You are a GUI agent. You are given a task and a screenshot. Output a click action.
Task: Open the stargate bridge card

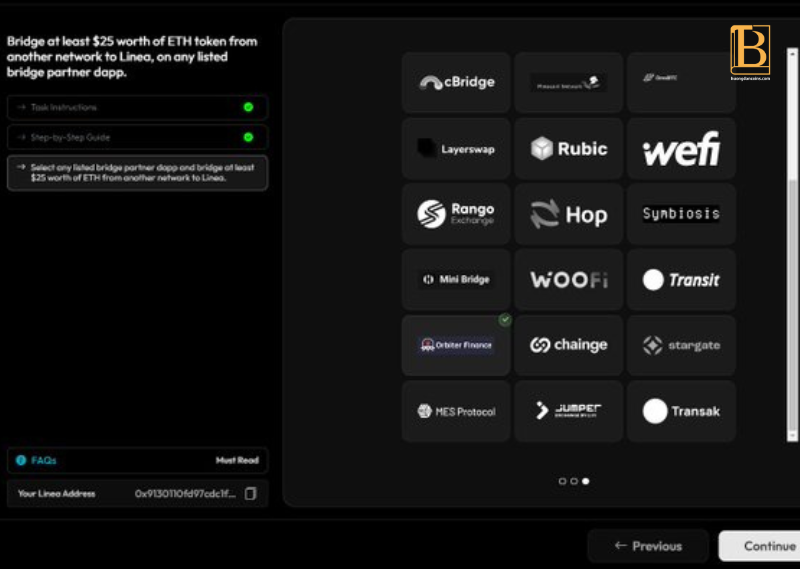pyautogui.click(x=681, y=345)
